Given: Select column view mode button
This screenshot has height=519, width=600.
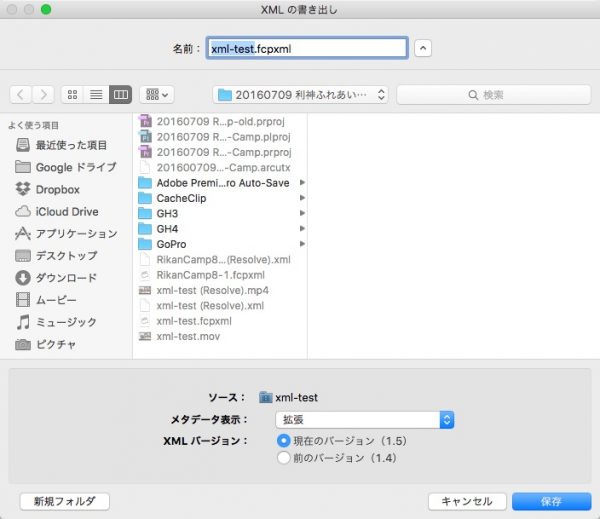Looking at the screenshot, I should [121, 95].
